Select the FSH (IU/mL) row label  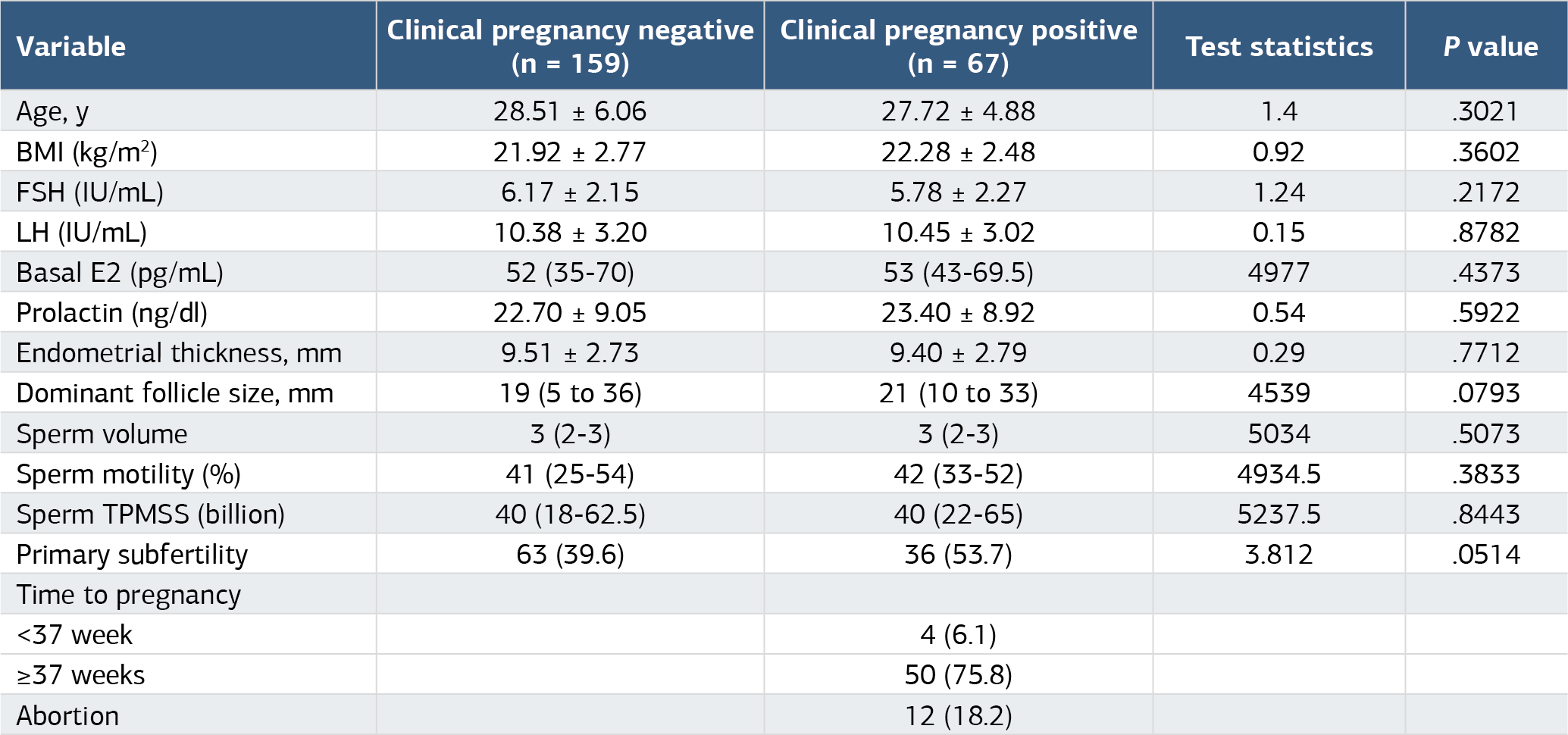tap(90, 192)
